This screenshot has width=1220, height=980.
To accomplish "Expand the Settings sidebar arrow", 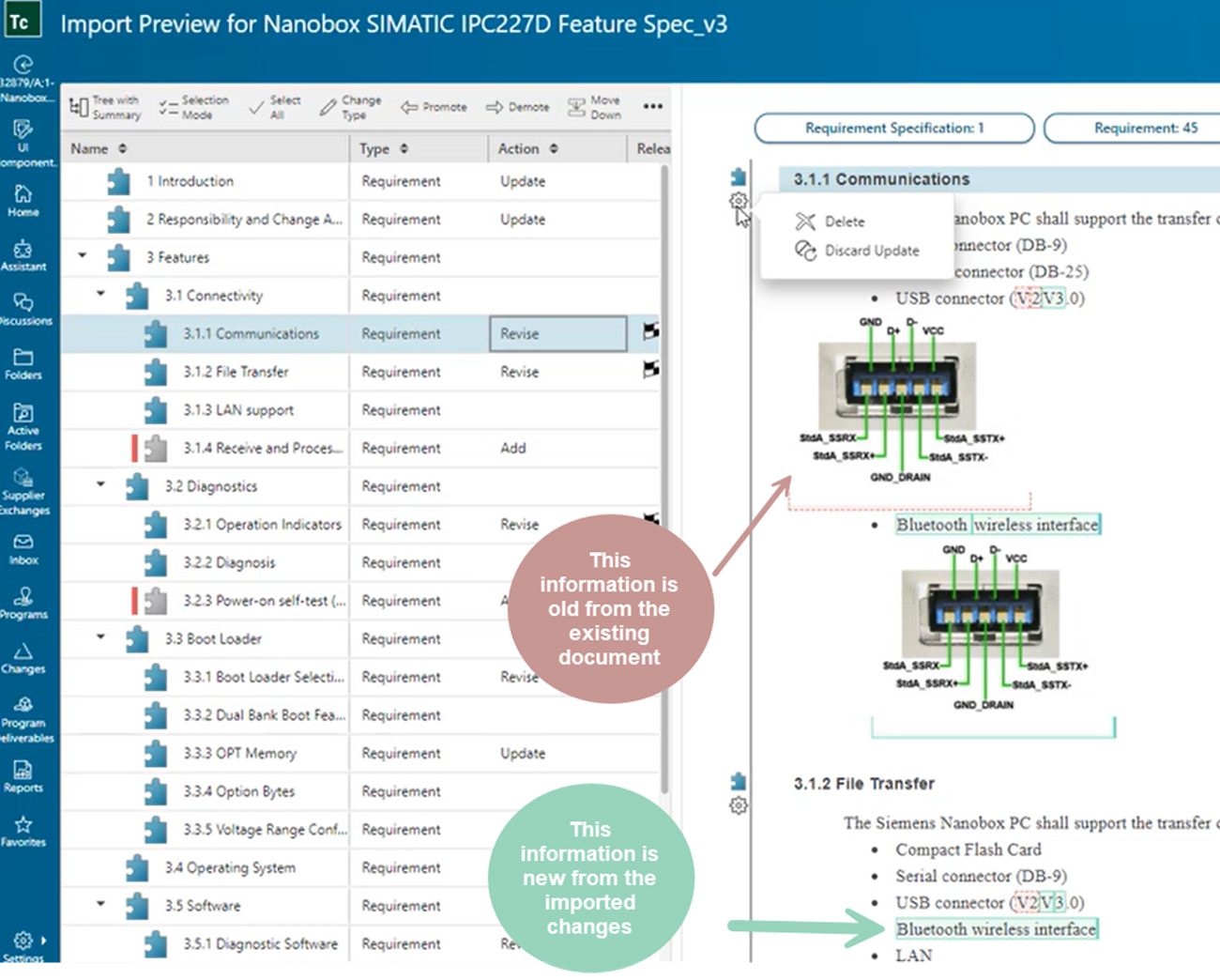I will [x=43, y=940].
